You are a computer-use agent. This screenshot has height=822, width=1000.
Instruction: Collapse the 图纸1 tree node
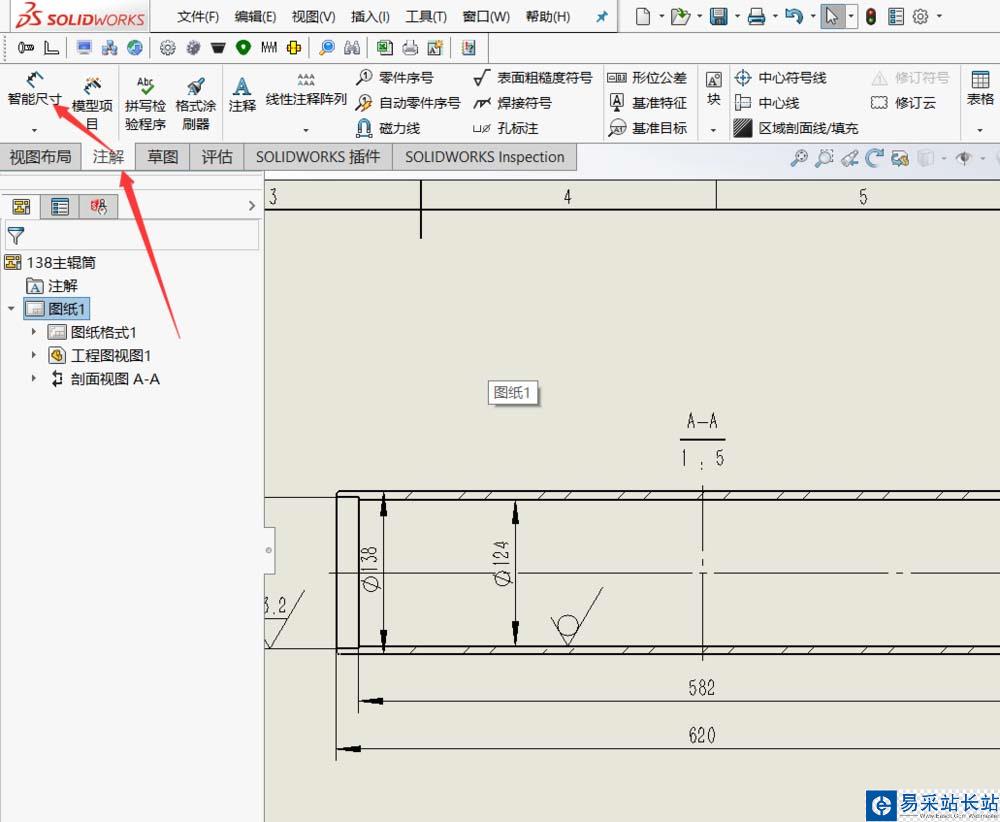[11, 309]
